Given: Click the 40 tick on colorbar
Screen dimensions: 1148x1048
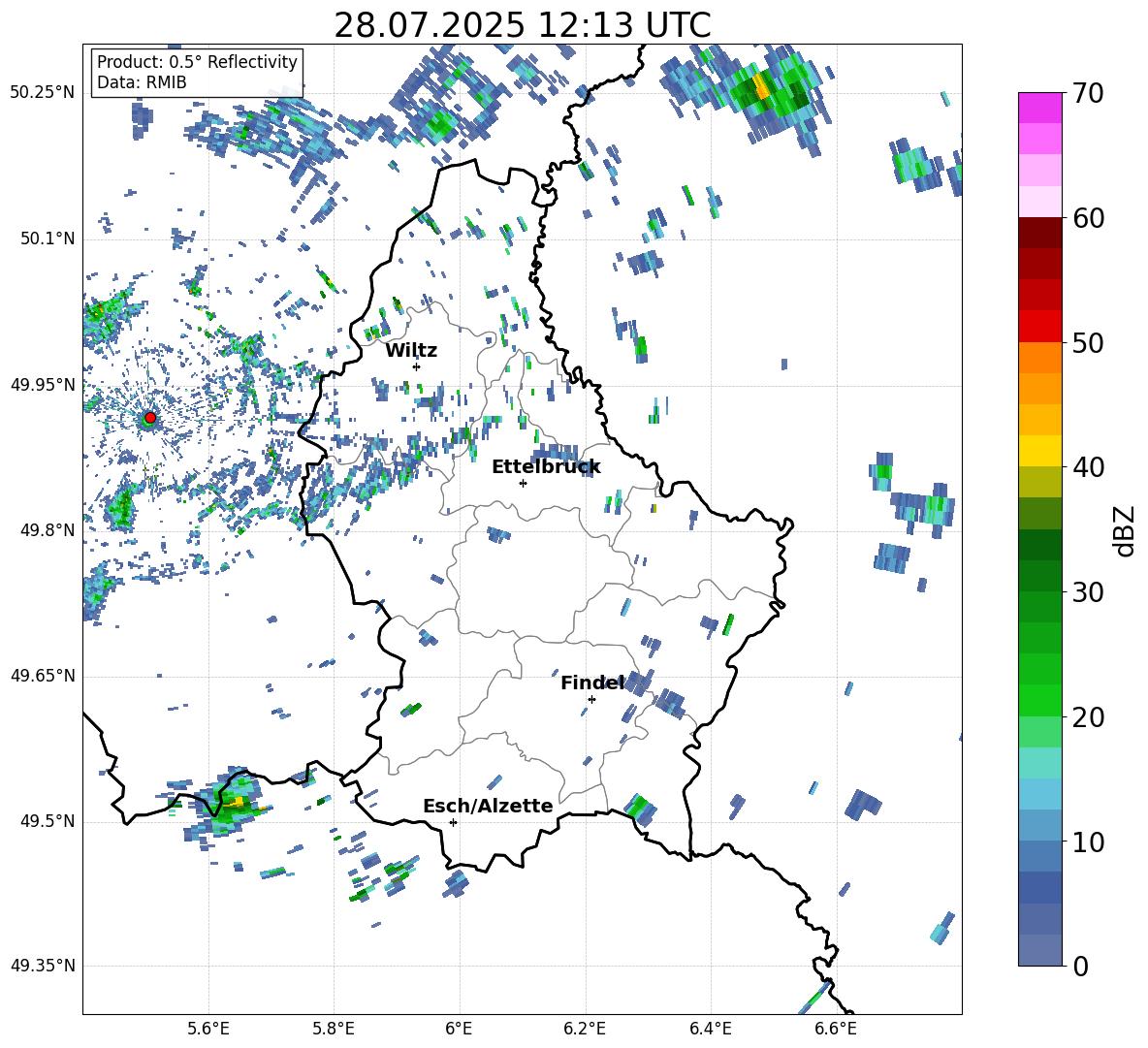Looking at the screenshot, I should (1088, 467).
